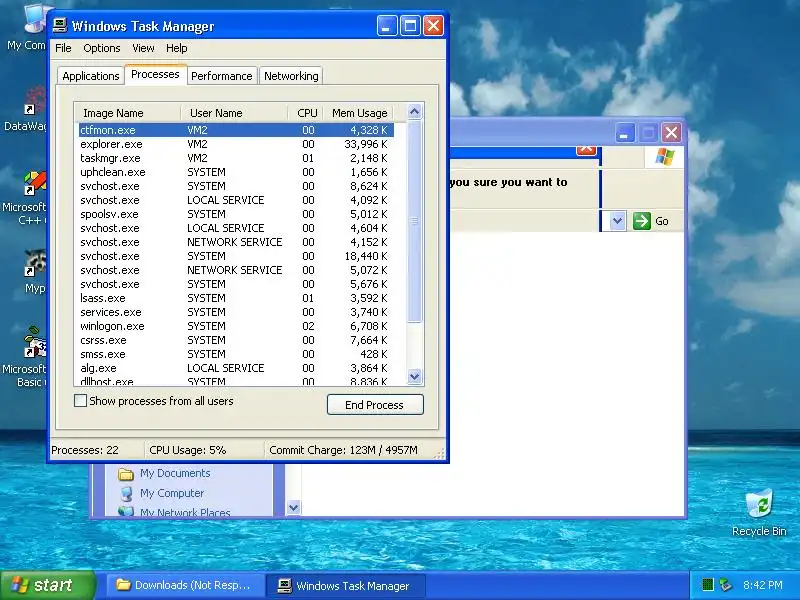The image size is (800, 600).
Task: Click the Windows flag logo in Downloads window
Action: click(x=664, y=157)
